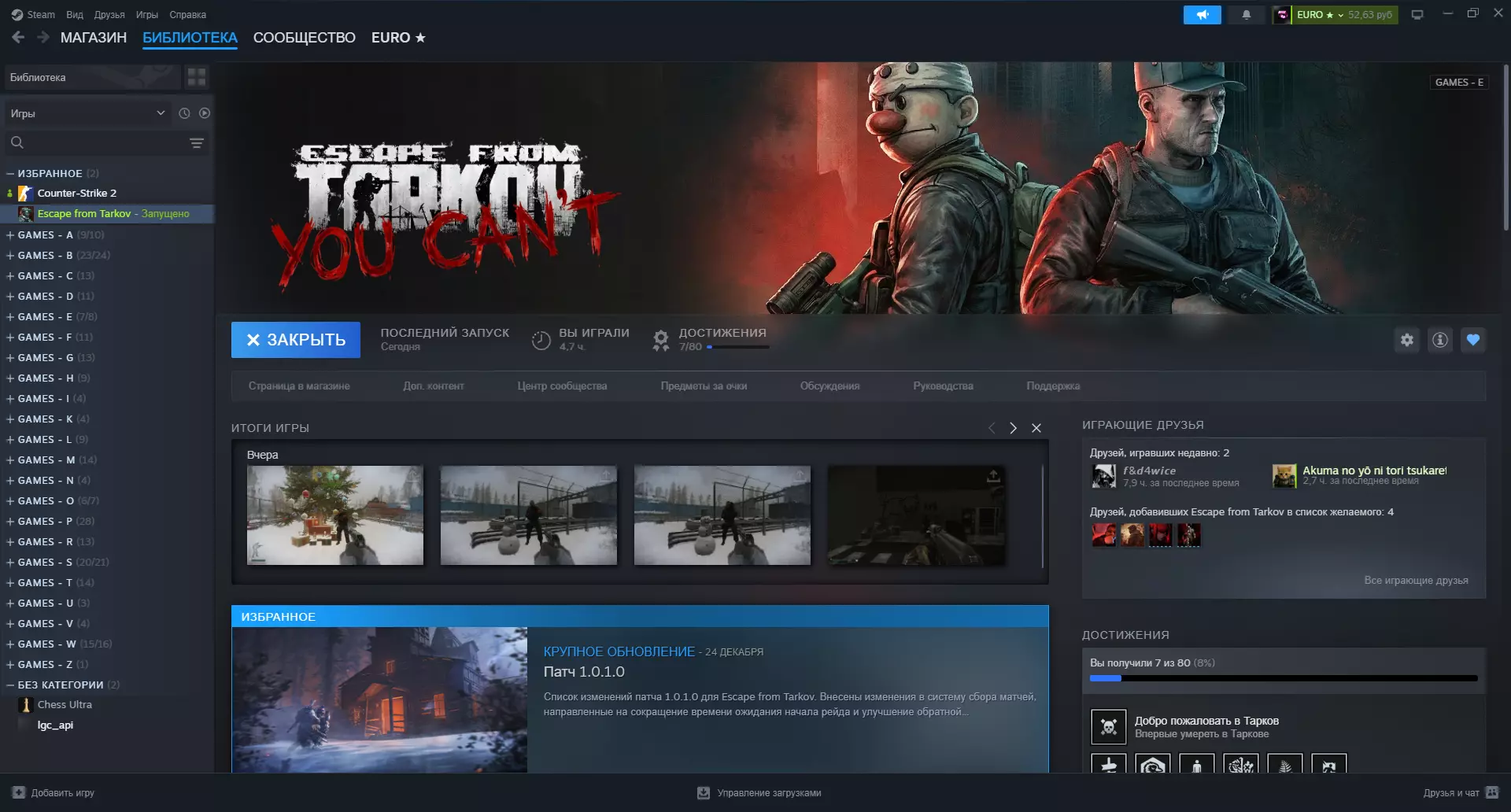Show previous game recap item
1511x812 pixels.
992,428
